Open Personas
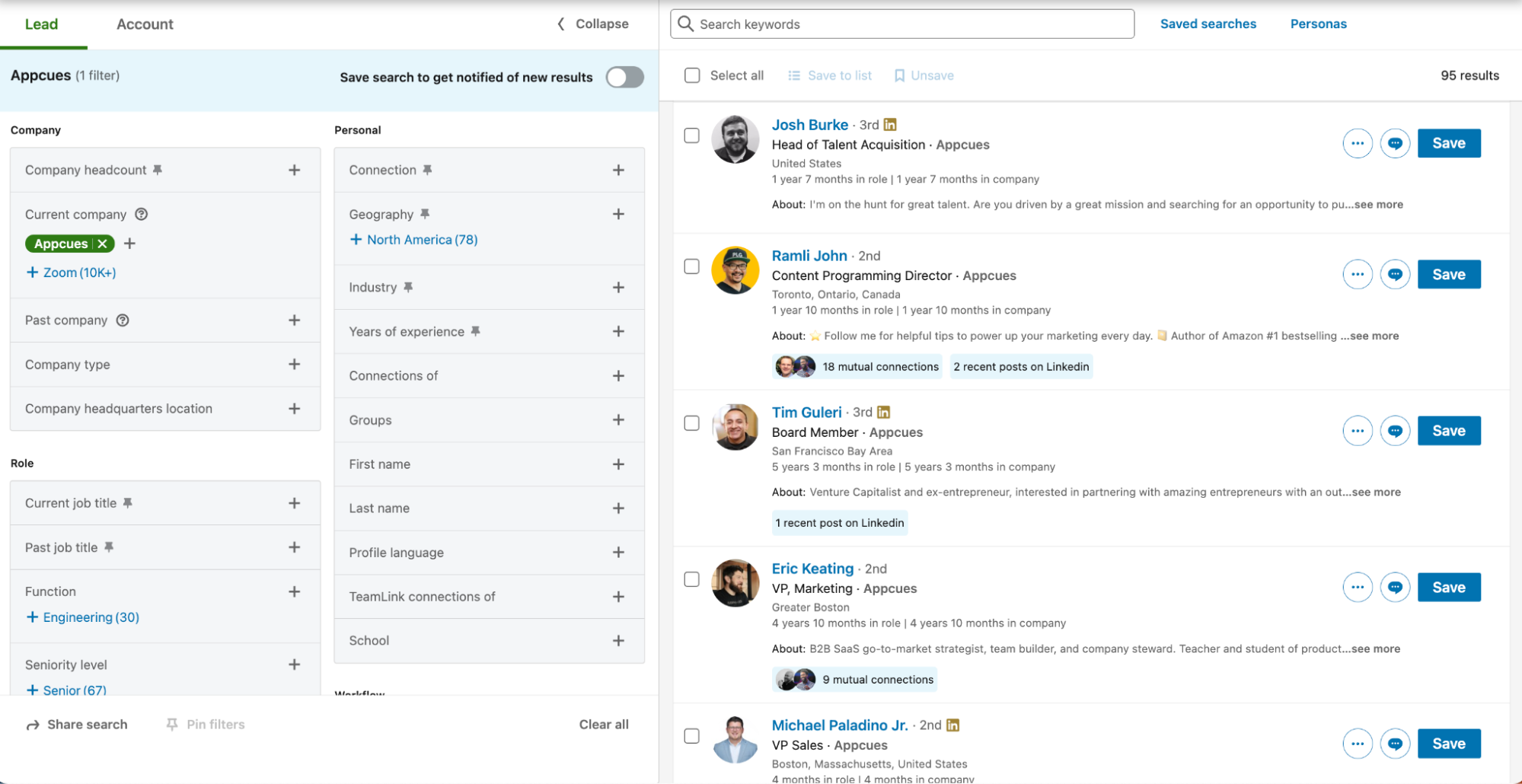The image size is (1522, 784). [1319, 24]
